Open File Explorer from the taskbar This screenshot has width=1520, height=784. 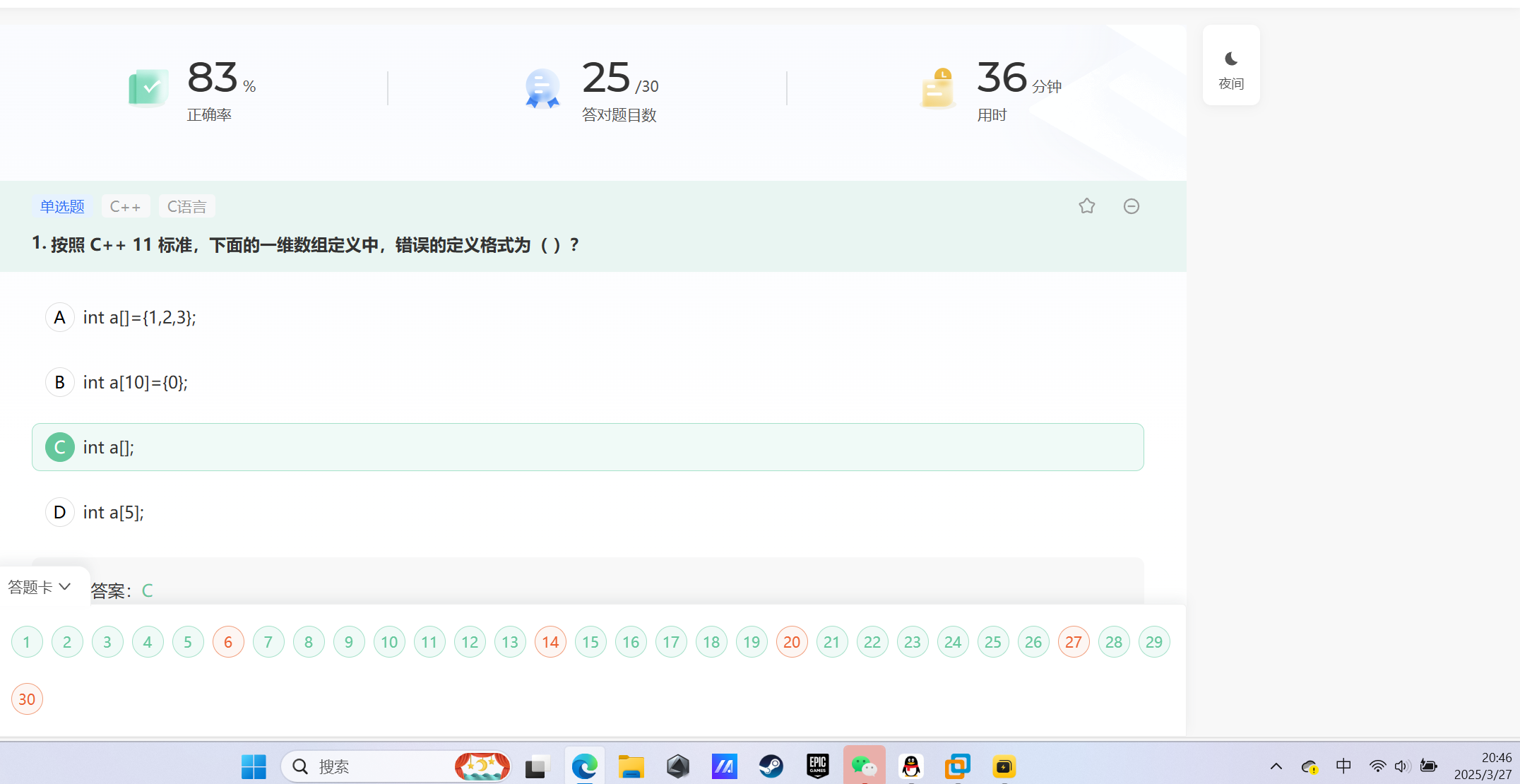click(631, 766)
